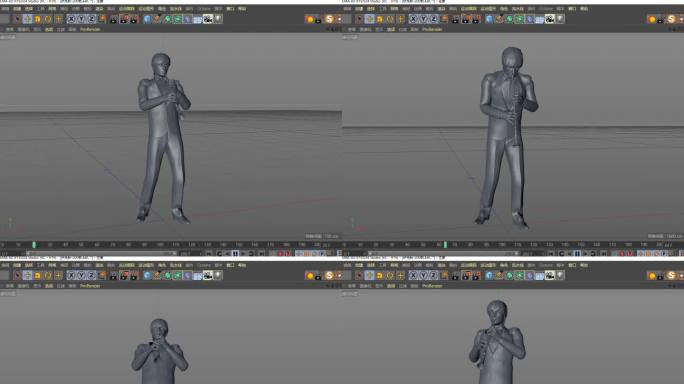Toggle Z axis lock in the bottom-right panel

point(434,276)
